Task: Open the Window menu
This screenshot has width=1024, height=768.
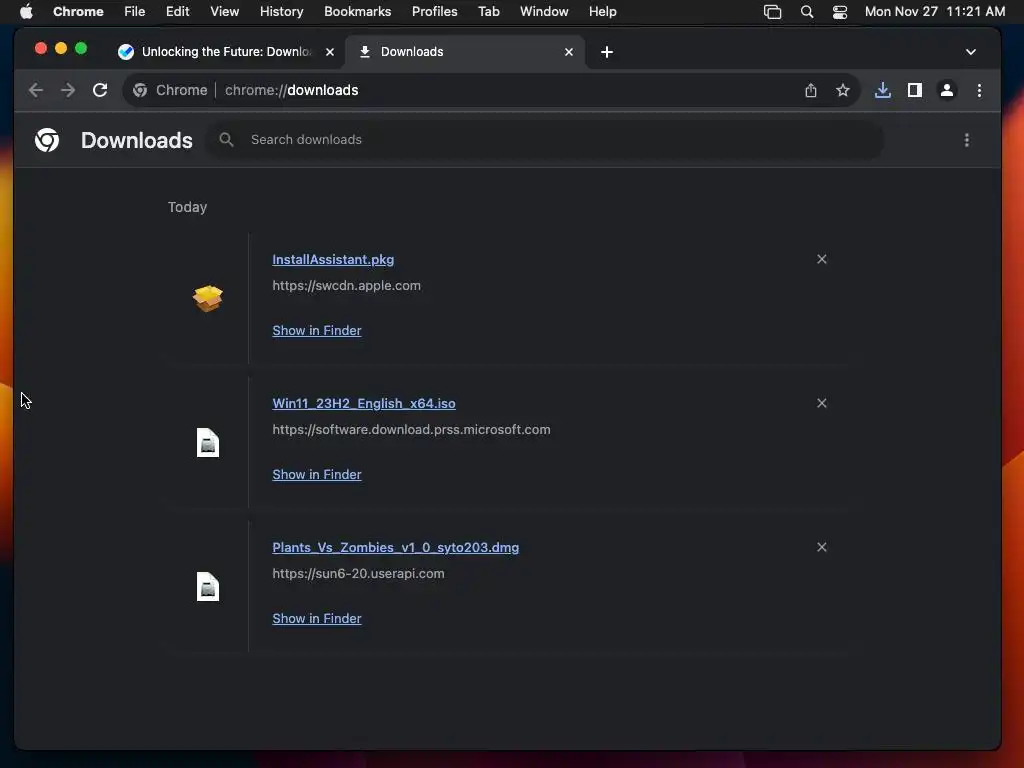Action: coord(544,11)
